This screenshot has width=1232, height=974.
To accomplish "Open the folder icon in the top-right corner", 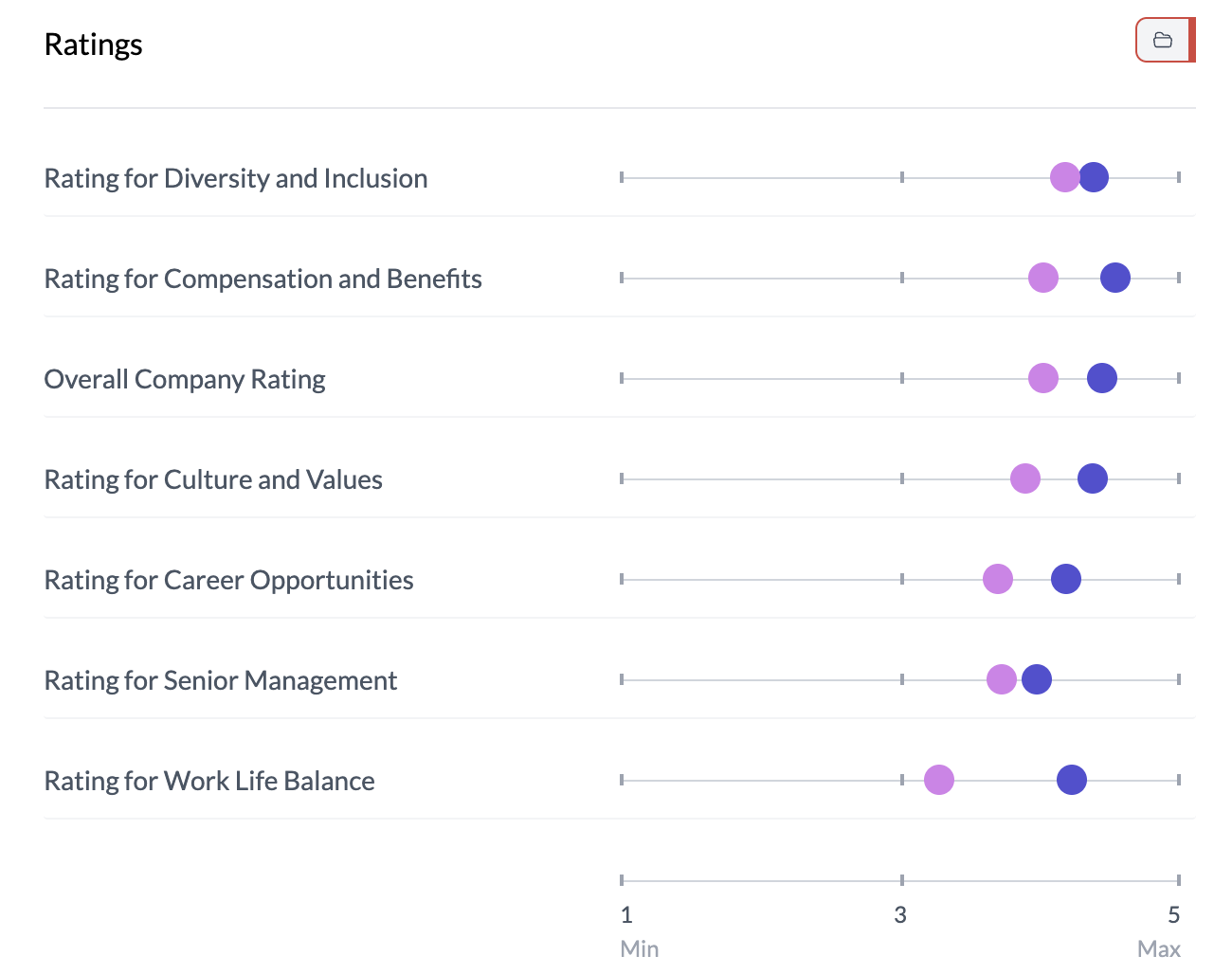I will tap(1165, 40).
